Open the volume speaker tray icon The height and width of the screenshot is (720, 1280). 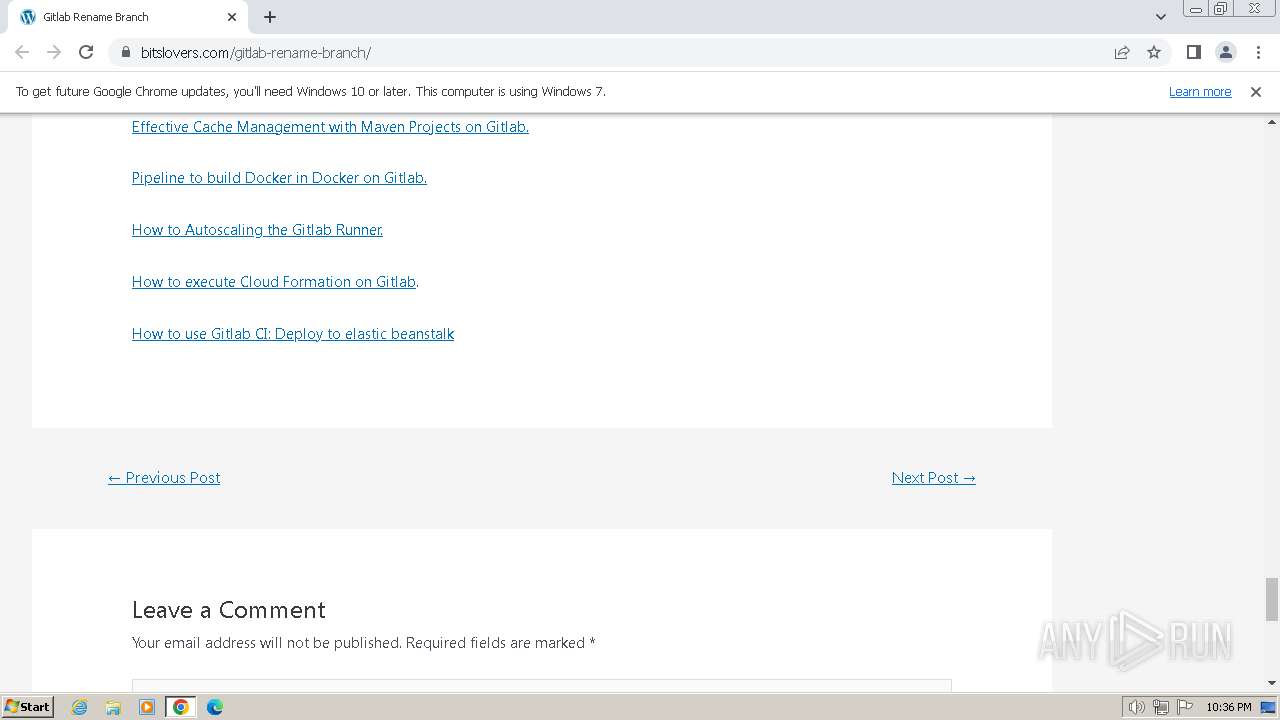coord(1136,707)
